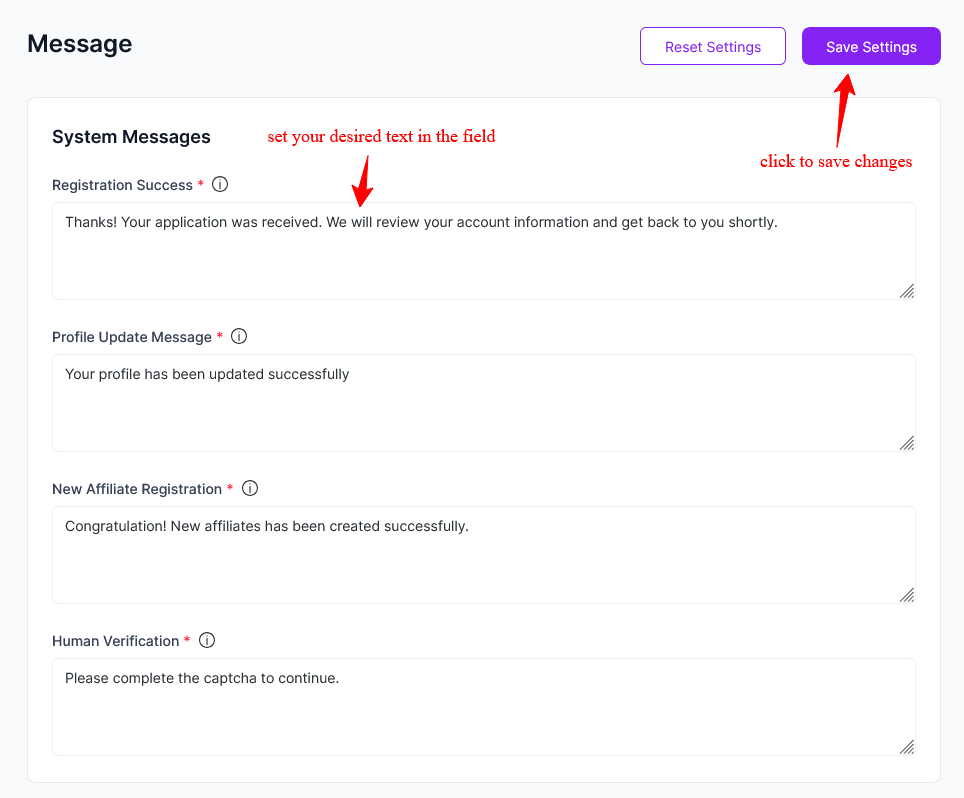Grab the Registration Success textarea resize handle
The image size is (964, 798).
(x=906, y=291)
